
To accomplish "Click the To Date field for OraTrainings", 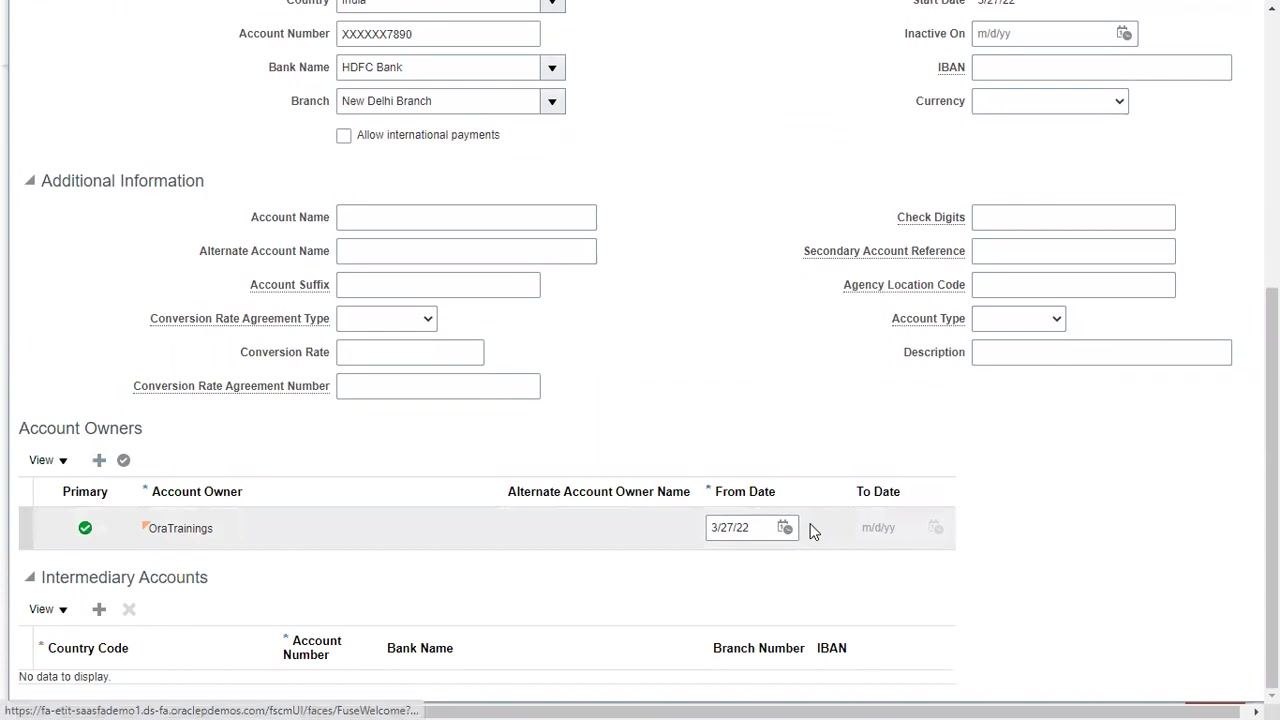I will tap(892, 528).
